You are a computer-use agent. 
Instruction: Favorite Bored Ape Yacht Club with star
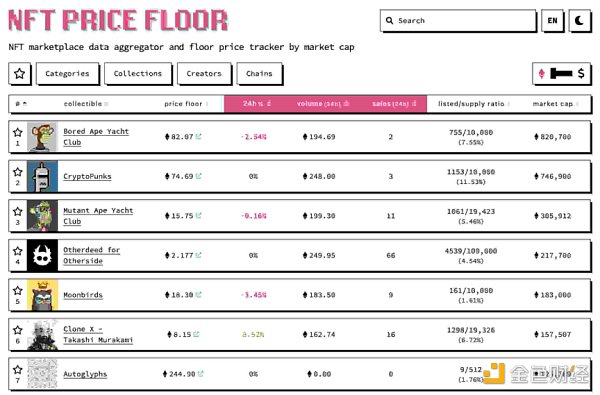click(18, 132)
